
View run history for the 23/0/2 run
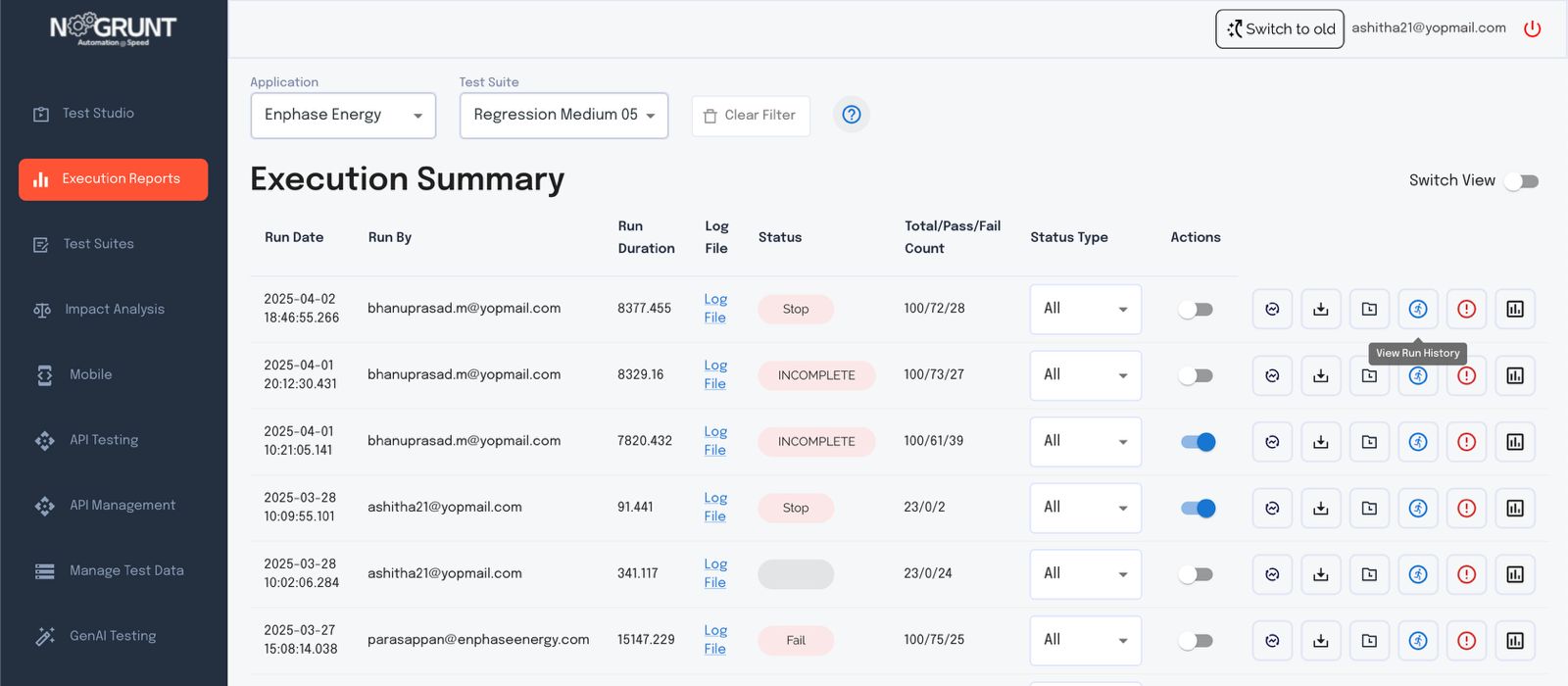pos(1418,508)
